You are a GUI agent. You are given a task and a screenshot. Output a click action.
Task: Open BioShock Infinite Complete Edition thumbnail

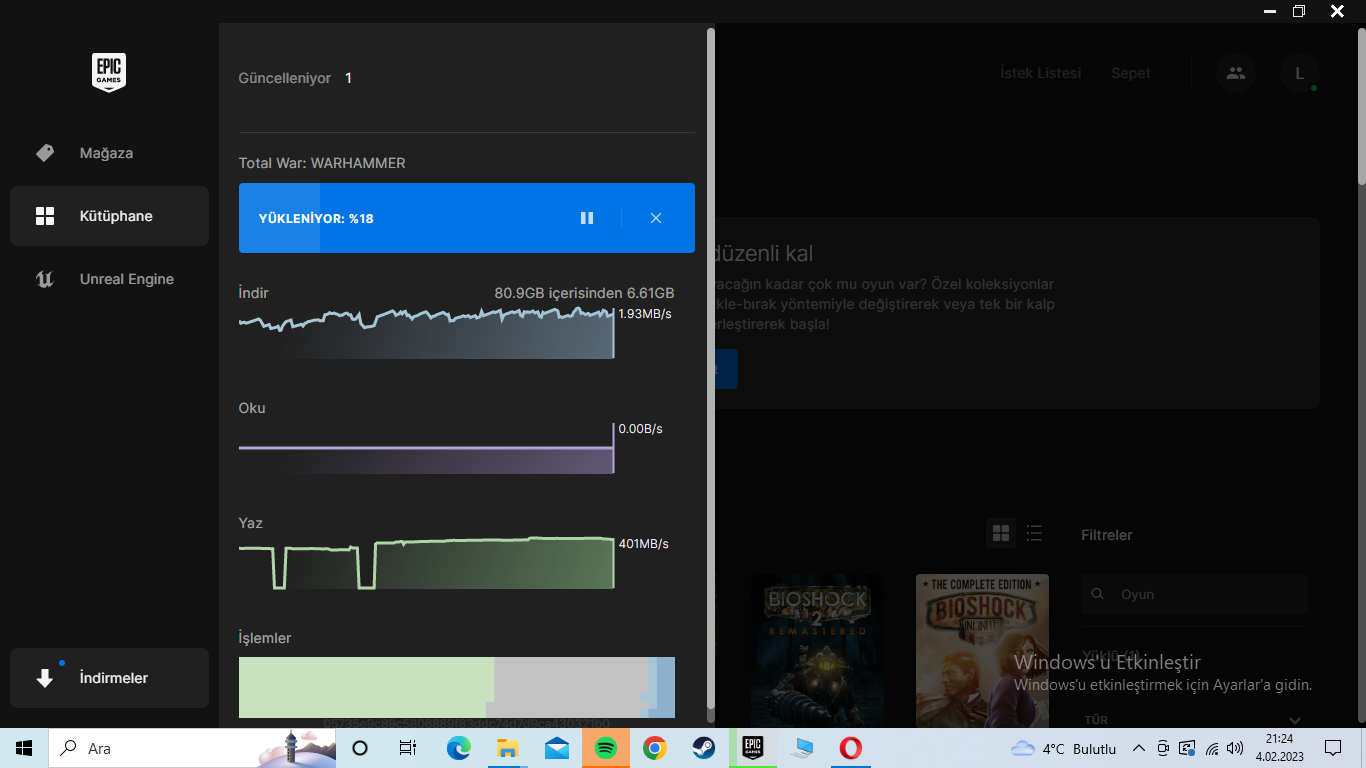[982, 651]
